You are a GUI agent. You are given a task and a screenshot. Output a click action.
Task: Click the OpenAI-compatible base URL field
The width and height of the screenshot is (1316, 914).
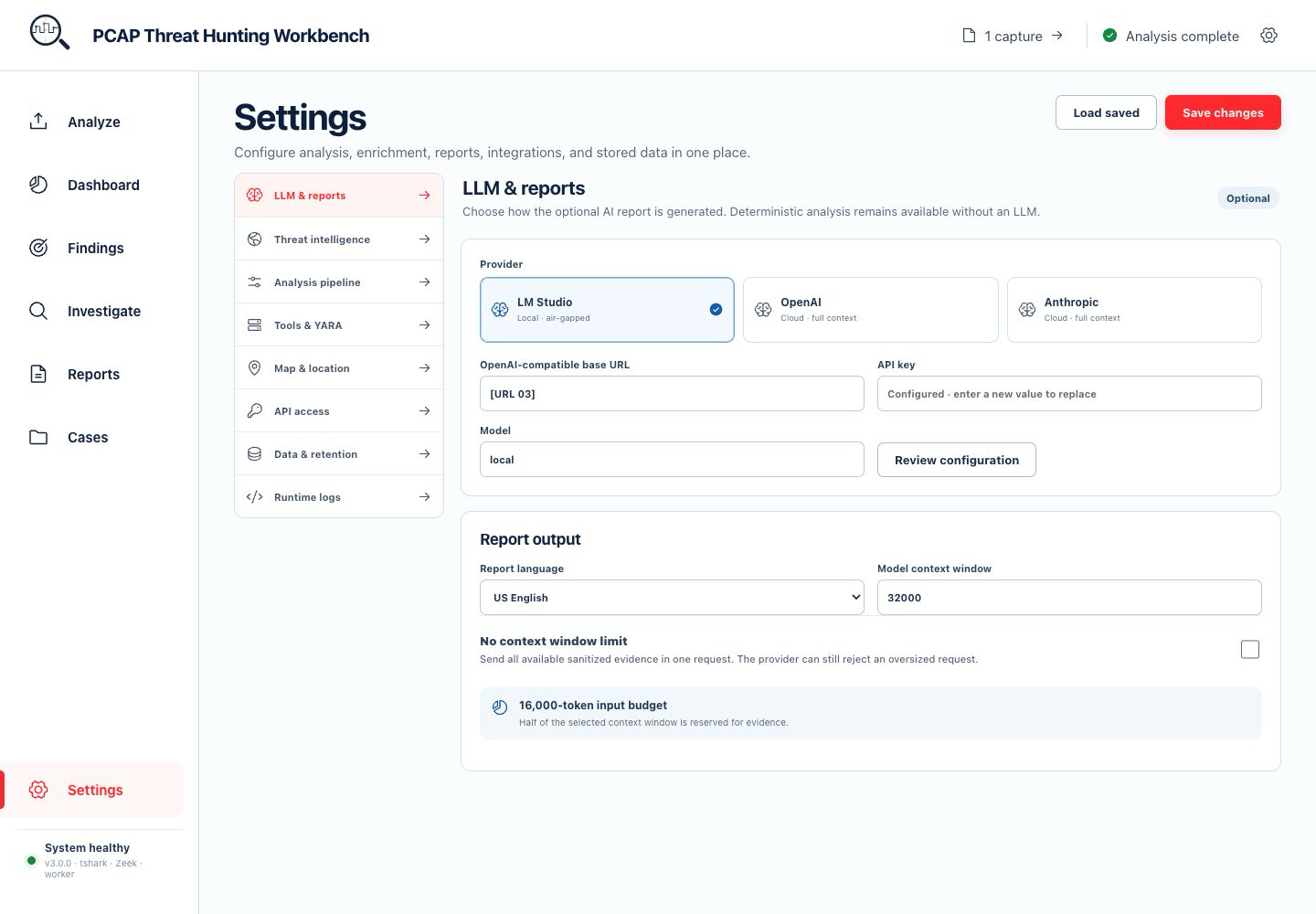672,394
